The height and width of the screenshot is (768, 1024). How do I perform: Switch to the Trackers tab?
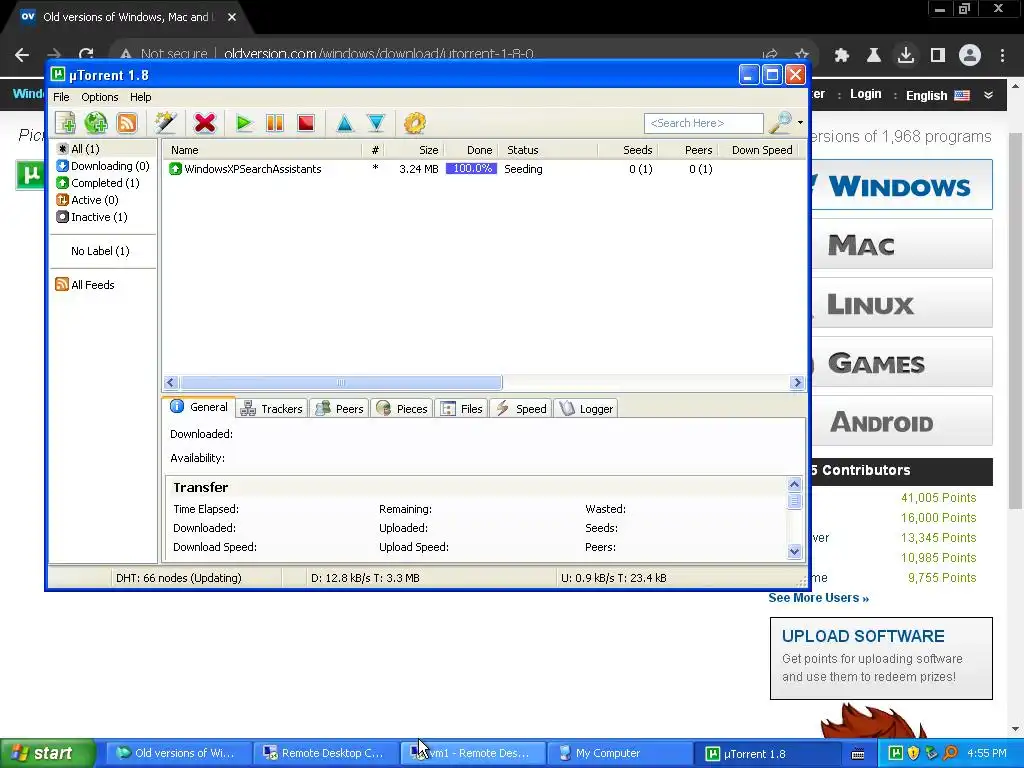(x=272, y=409)
